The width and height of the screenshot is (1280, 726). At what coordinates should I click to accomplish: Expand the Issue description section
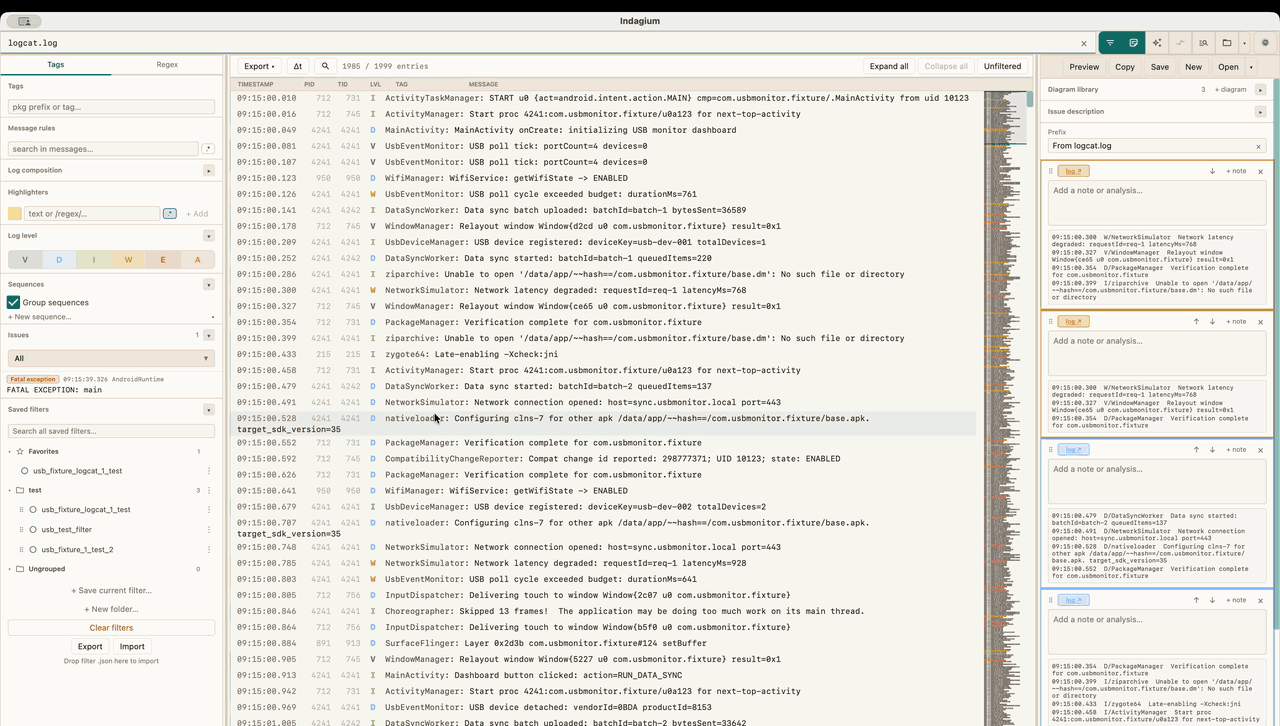click(x=1260, y=112)
